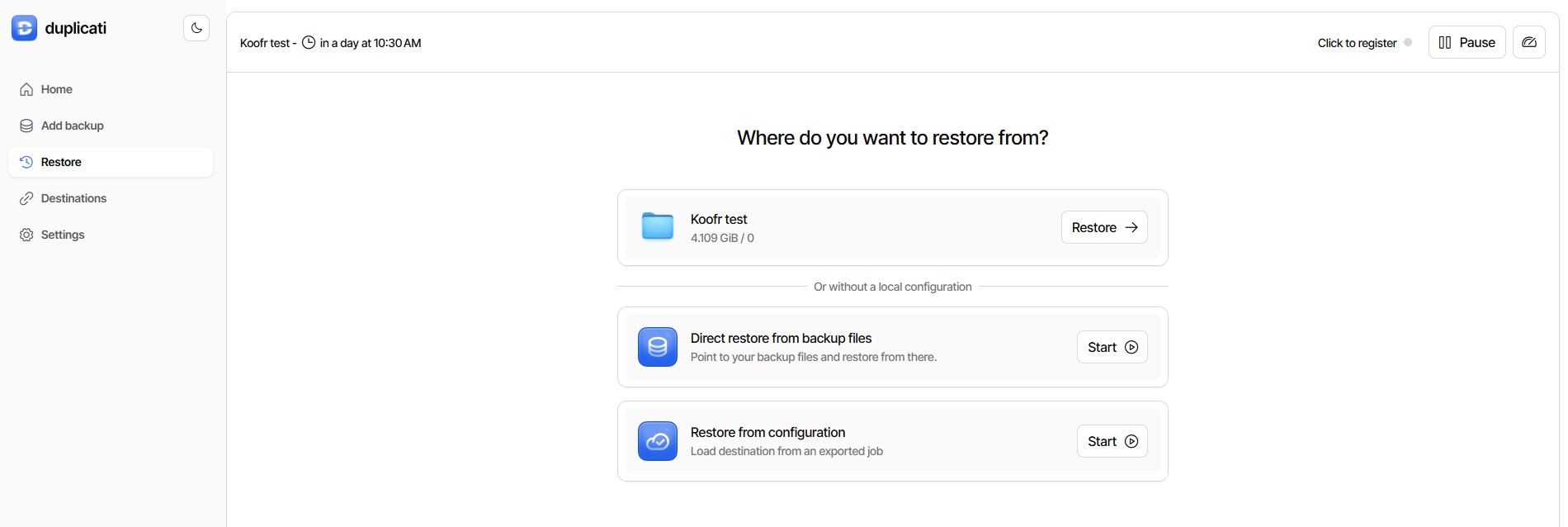Click the 'Koofr test' backup title
This screenshot has height=527, width=1568.
[719, 219]
